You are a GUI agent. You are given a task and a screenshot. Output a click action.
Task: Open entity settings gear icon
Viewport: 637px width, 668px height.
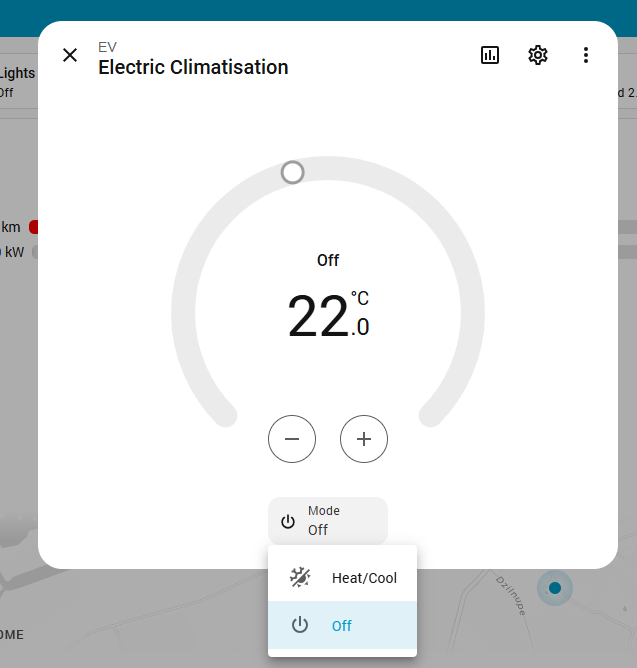pyautogui.click(x=538, y=55)
